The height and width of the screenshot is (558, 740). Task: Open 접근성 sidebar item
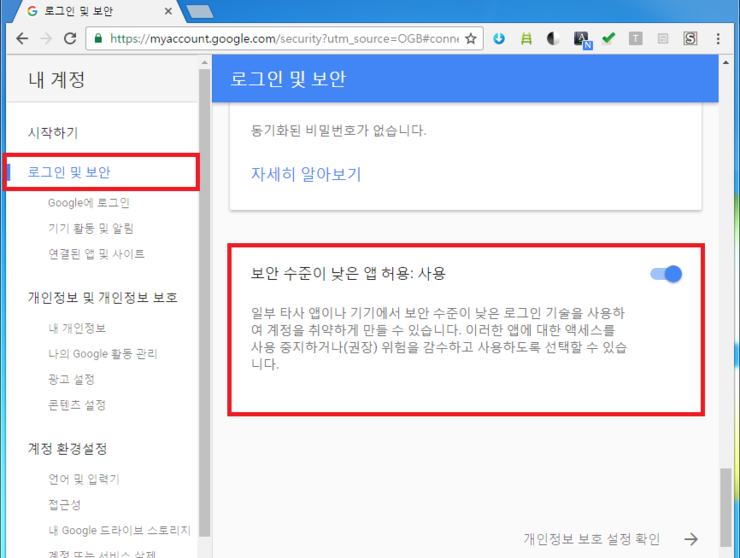click(x=64, y=505)
